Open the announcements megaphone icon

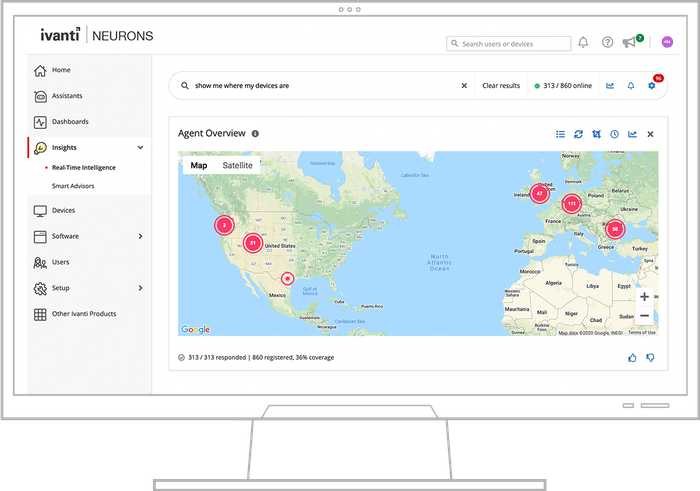point(629,42)
